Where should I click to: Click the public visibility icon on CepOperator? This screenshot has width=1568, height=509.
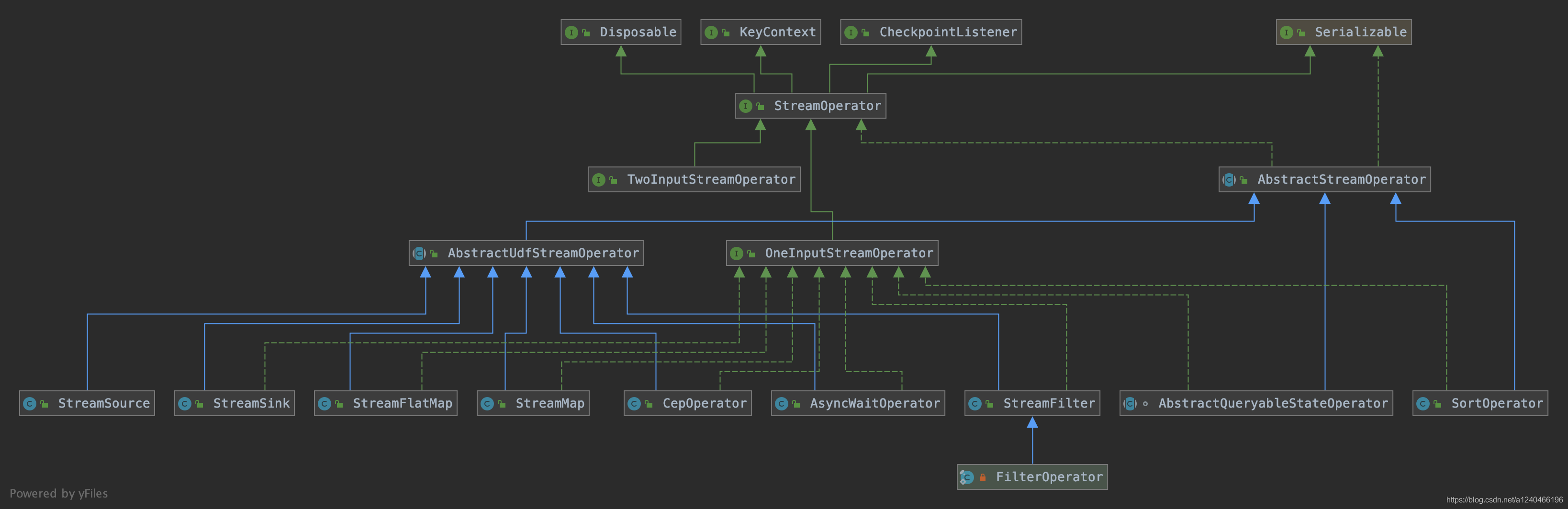point(649,404)
